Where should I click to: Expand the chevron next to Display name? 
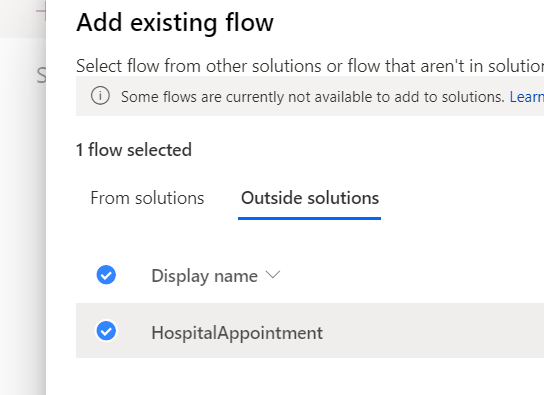click(x=273, y=275)
